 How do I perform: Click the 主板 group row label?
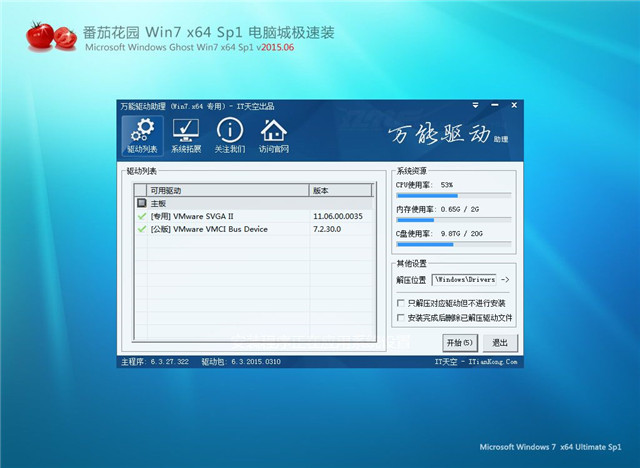158,203
